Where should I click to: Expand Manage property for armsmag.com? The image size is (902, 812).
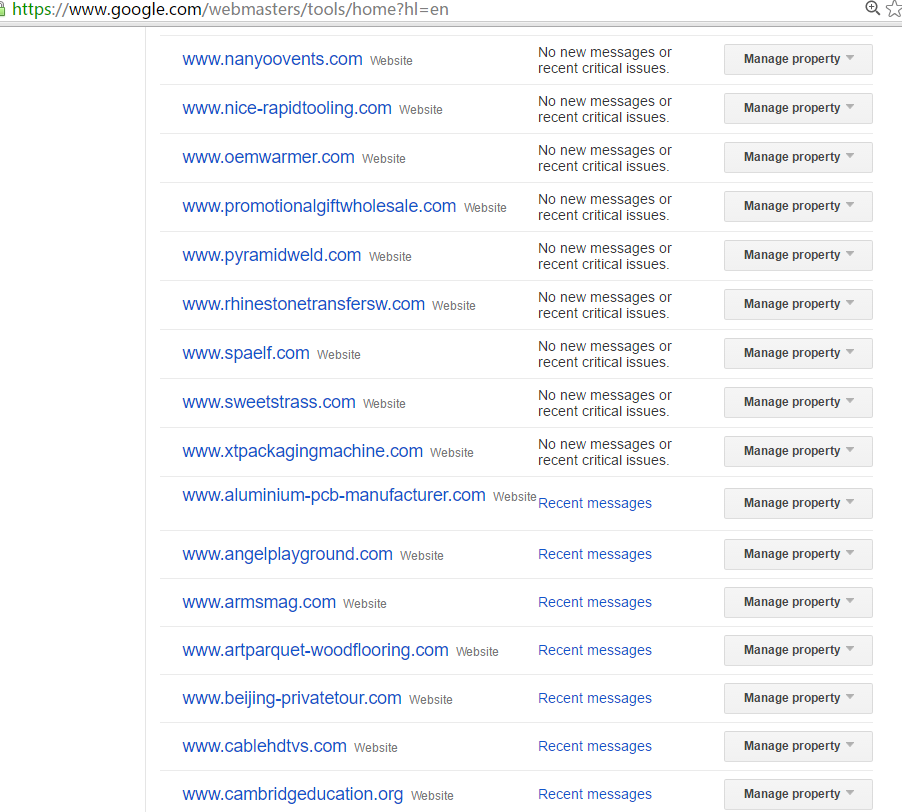(798, 602)
